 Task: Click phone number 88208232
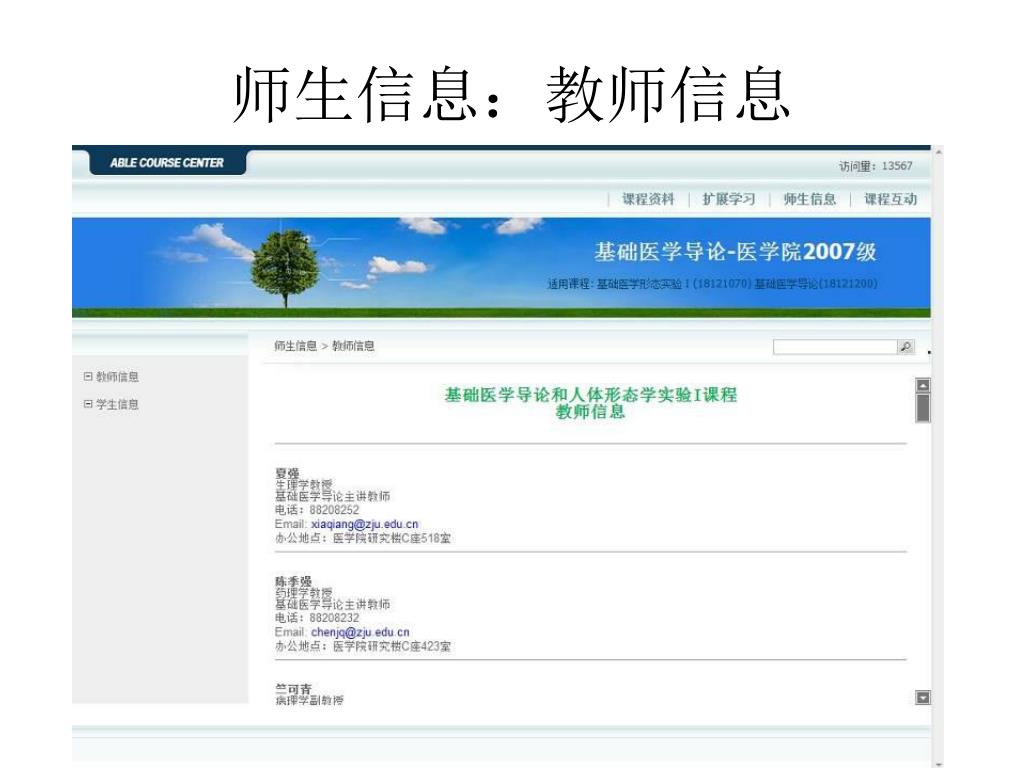pyautogui.click(x=334, y=617)
